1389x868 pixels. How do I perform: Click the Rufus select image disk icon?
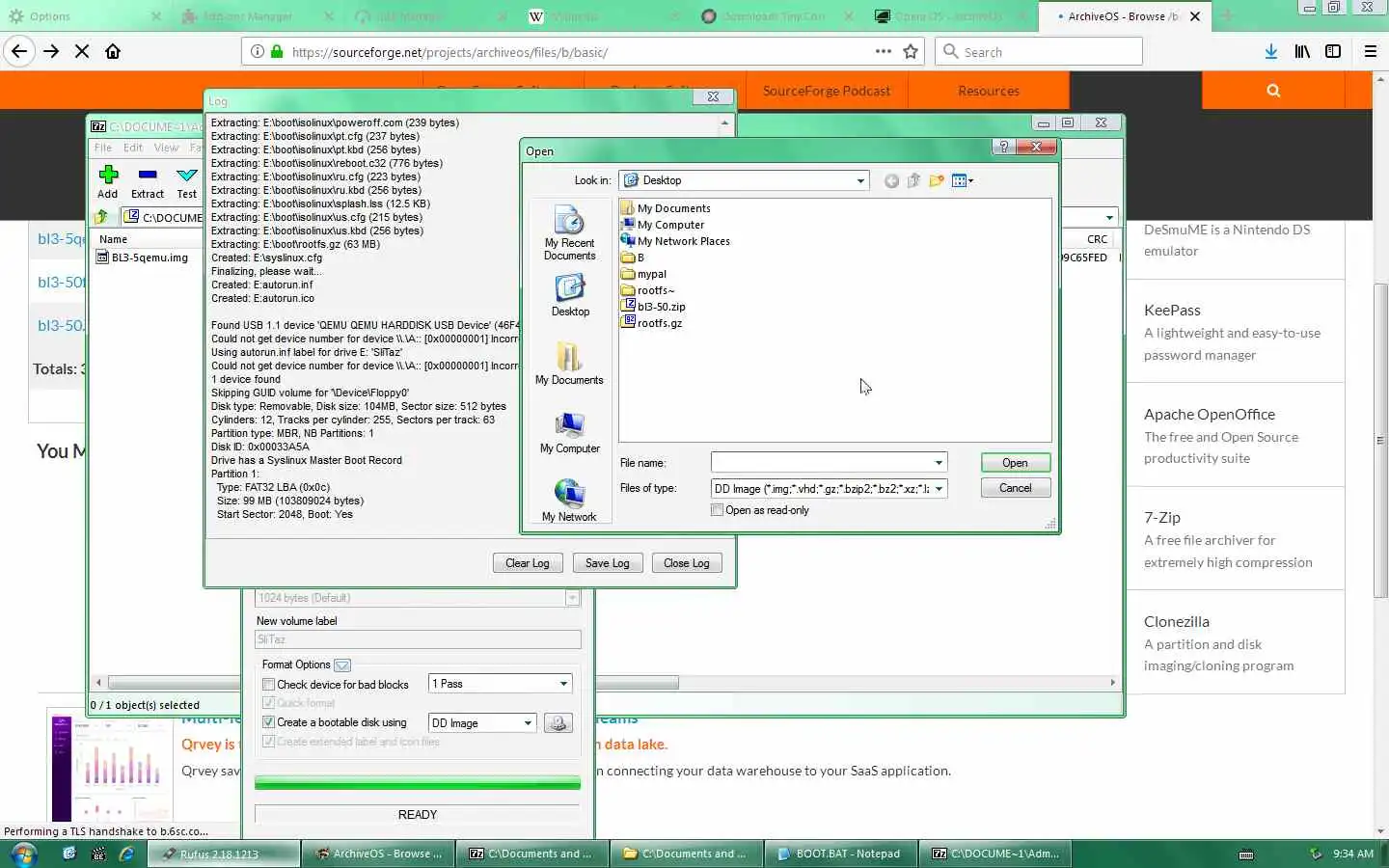(x=558, y=723)
